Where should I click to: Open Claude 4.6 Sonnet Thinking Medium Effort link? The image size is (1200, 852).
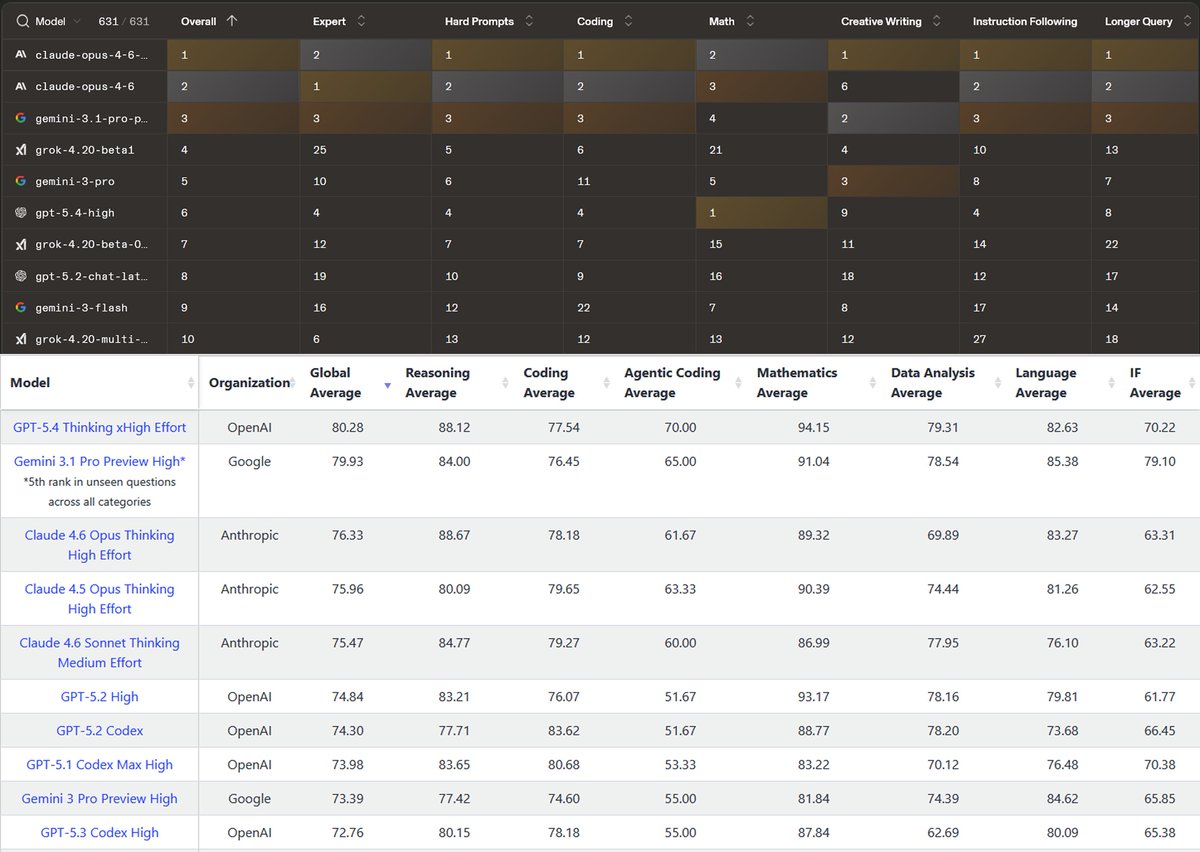100,653
